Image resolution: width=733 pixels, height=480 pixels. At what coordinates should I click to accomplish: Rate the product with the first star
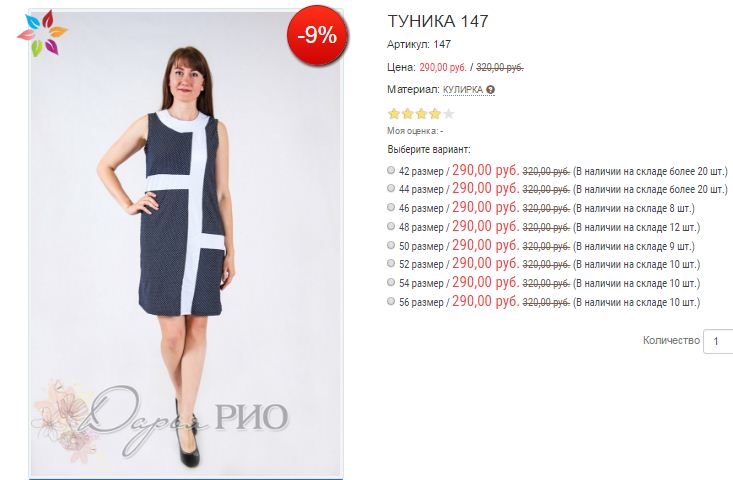click(394, 114)
